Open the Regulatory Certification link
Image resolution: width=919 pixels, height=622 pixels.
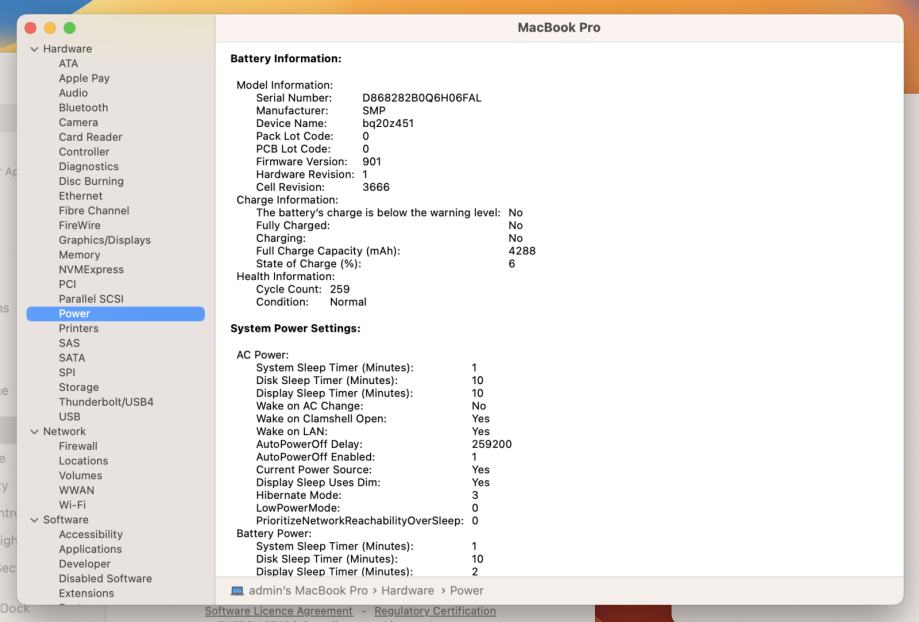pyautogui.click(x=435, y=611)
